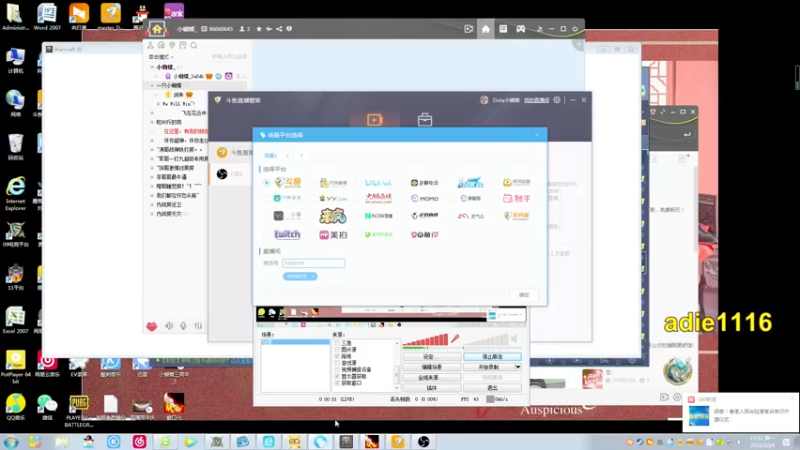
Task: Close the 场景1 tab with its x
Action: pyautogui.click(x=287, y=156)
